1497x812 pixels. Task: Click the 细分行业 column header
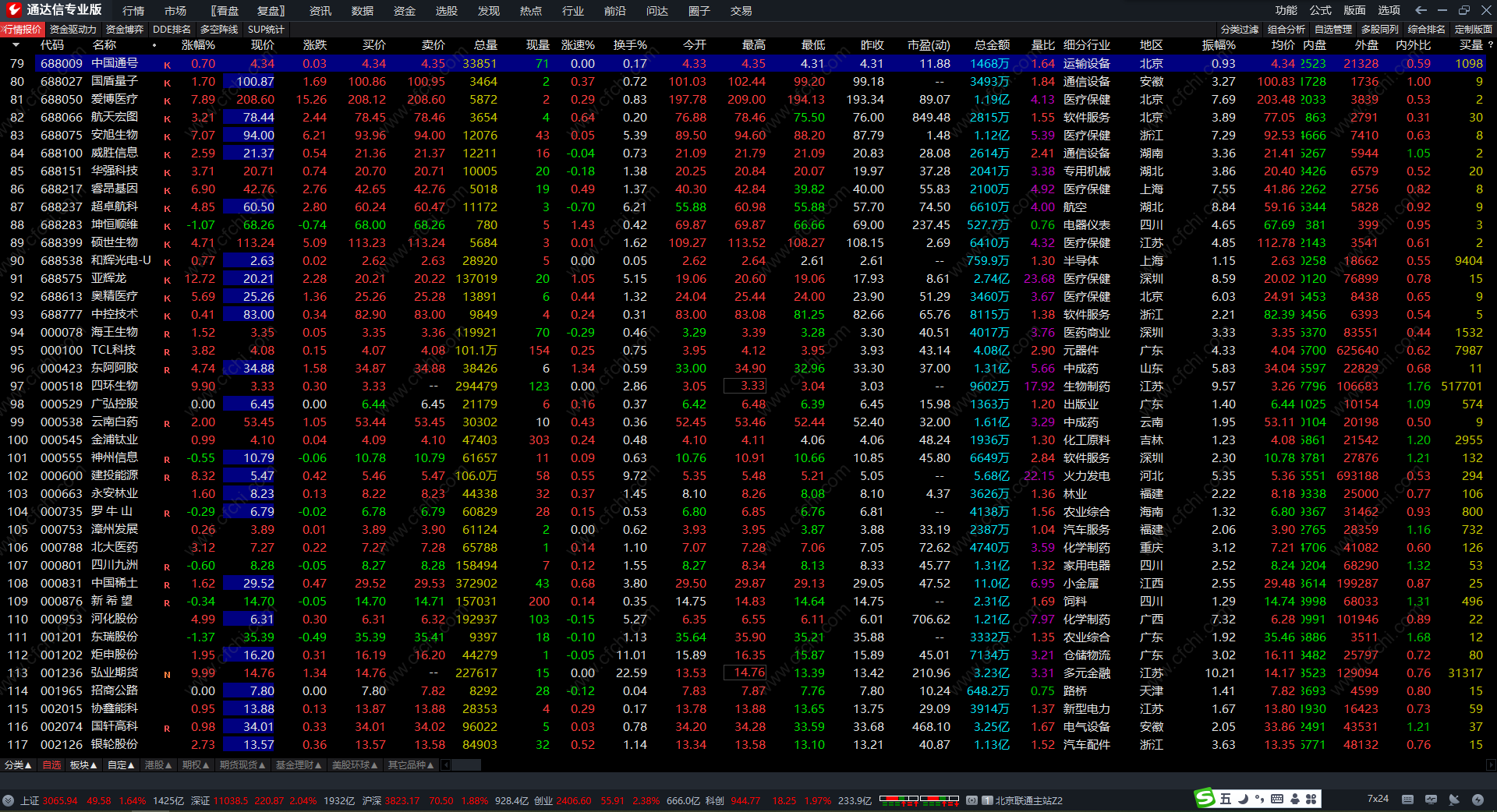point(1087,45)
